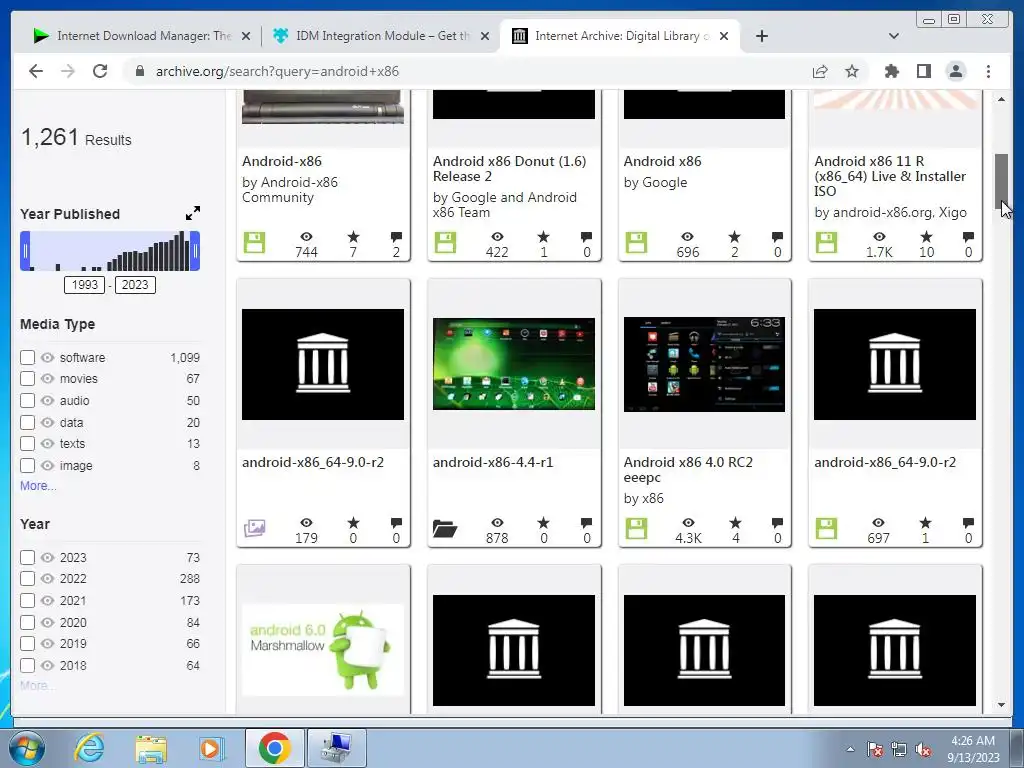Image resolution: width=1024 pixels, height=768 pixels.
Task: Go back to the previous page
Action: [x=36, y=71]
